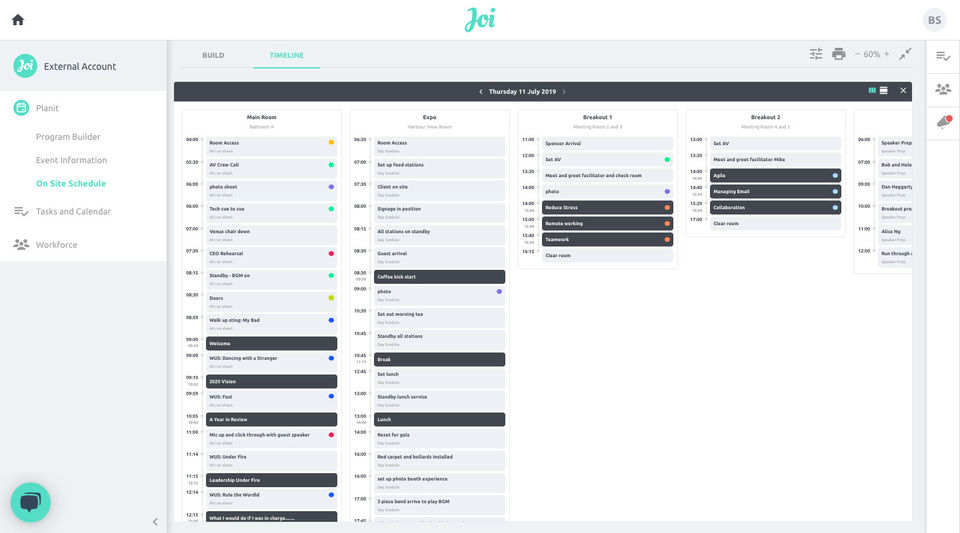Go to the home page icon
The width and height of the screenshot is (960, 533).
click(18, 20)
